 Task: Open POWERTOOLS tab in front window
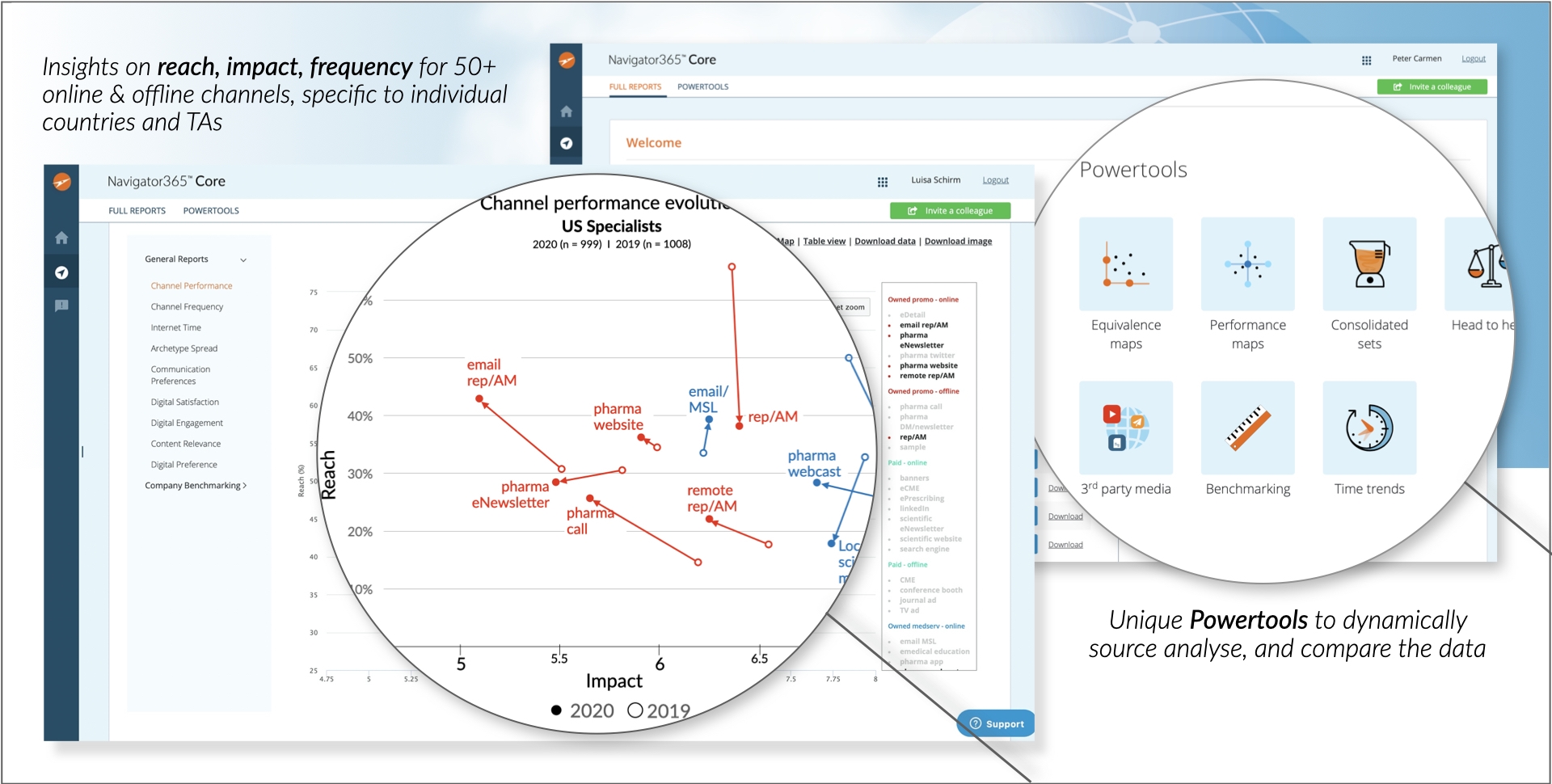211,211
